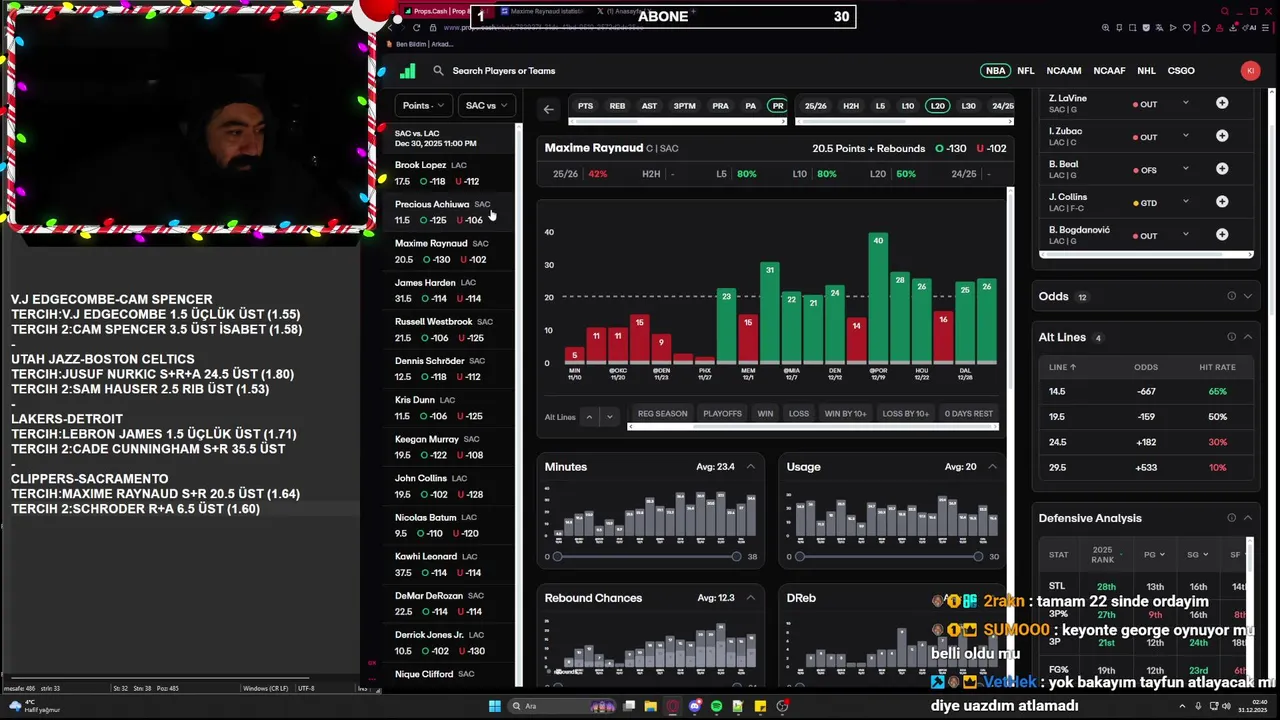1280x720 pixels.
Task: Toggle the WIN filter
Action: point(765,414)
